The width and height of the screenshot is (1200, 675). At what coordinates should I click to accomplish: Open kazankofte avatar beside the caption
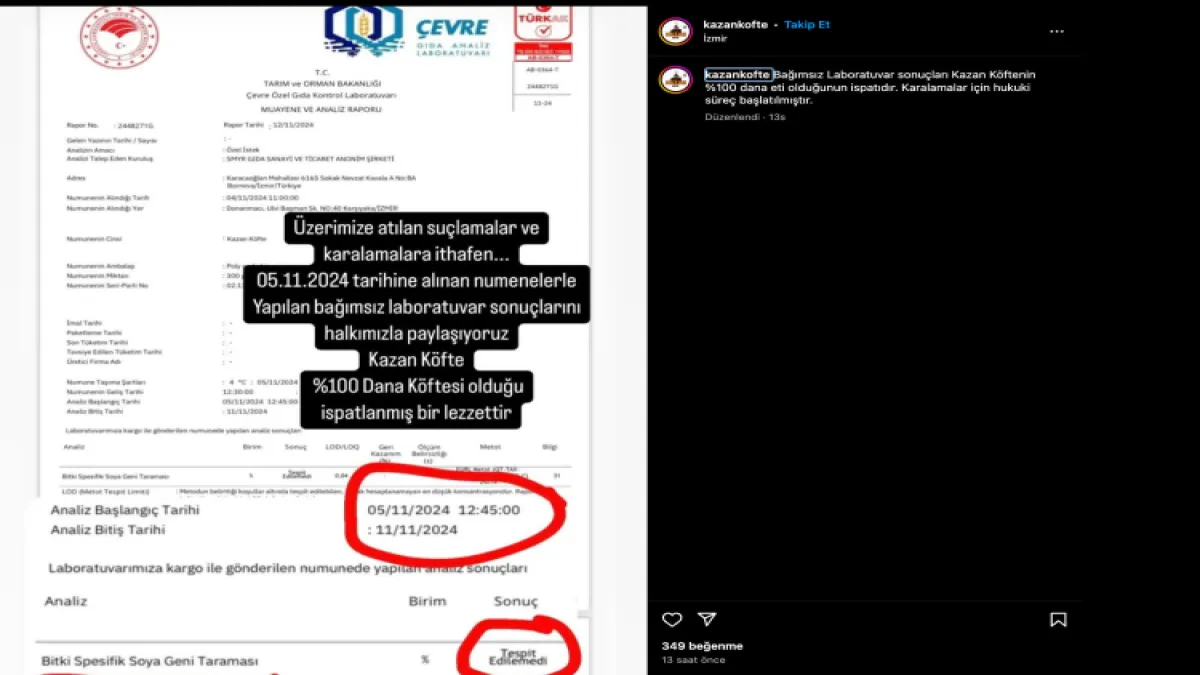pyautogui.click(x=675, y=80)
